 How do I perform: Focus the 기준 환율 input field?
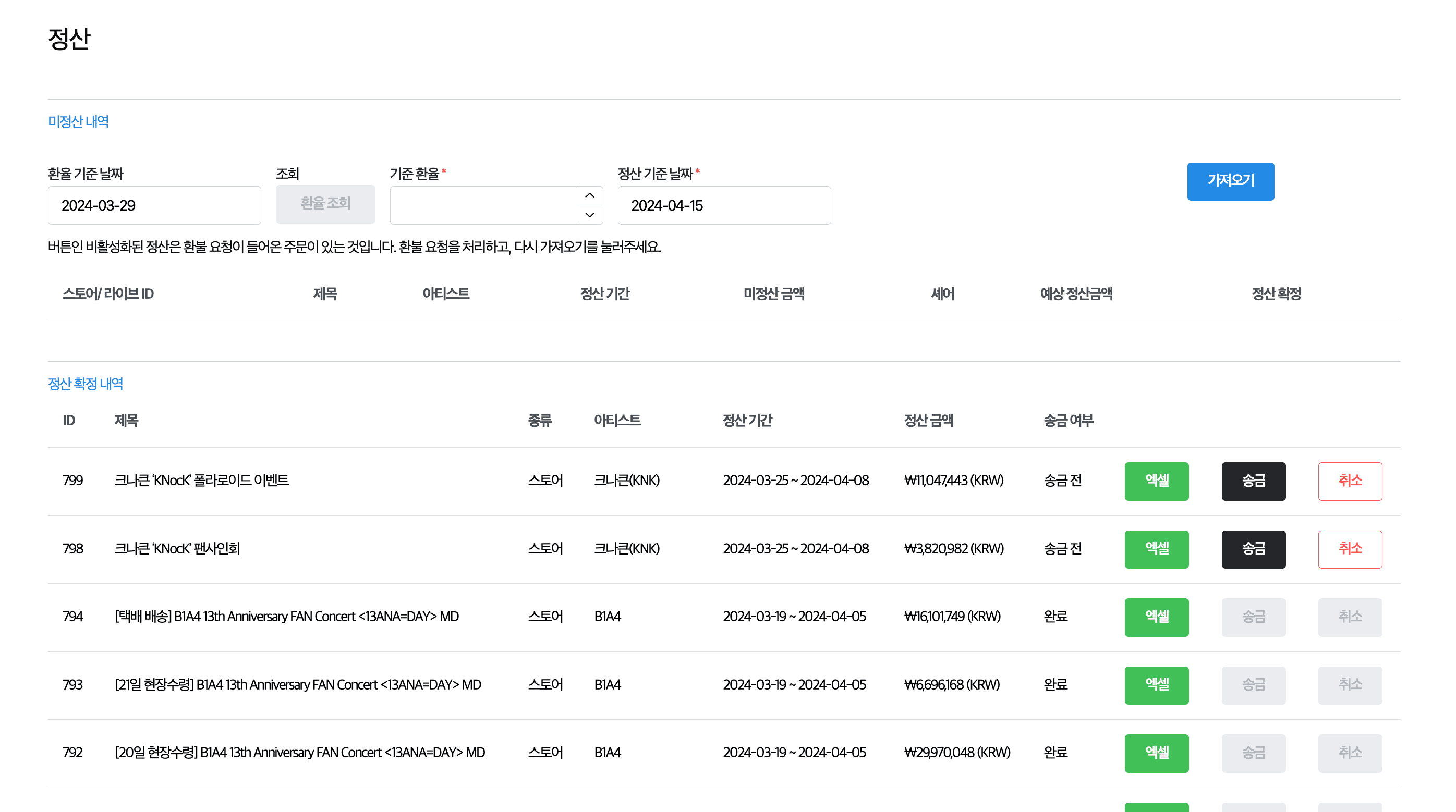point(483,206)
